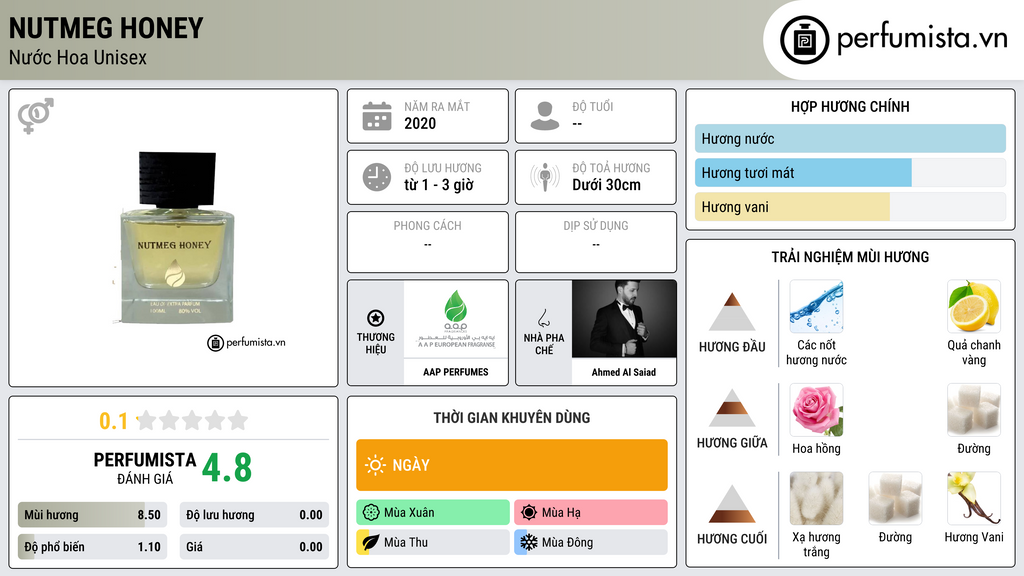Click the Nước Hoa Unisex subtitle

(78, 57)
